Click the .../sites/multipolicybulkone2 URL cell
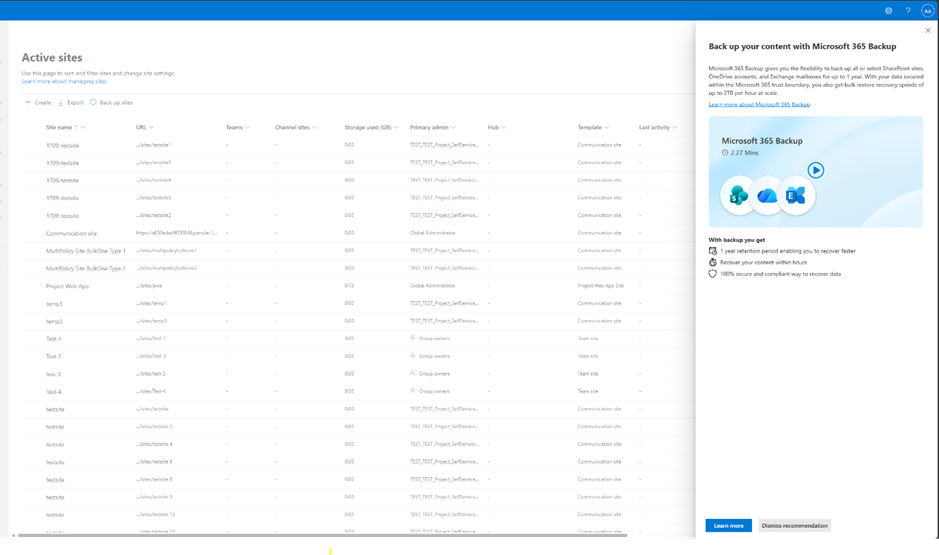The height and width of the screenshot is (555, 939). 166,268
